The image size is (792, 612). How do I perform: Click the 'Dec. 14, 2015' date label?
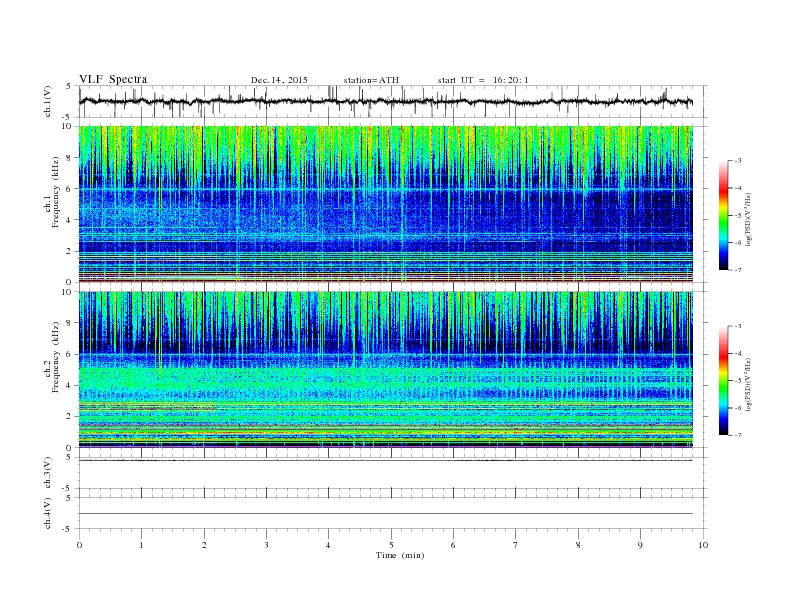pos(279,80)
